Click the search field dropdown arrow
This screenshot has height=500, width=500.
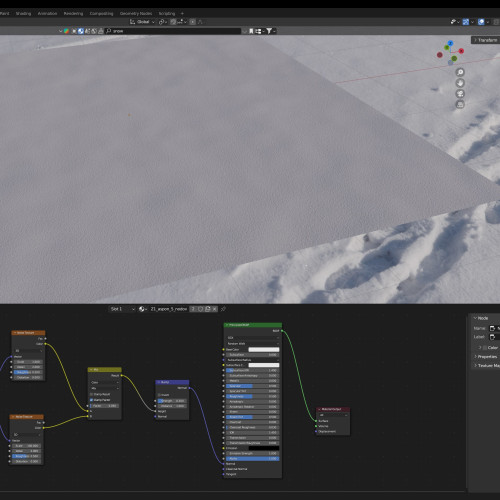[x=245, y=31]
